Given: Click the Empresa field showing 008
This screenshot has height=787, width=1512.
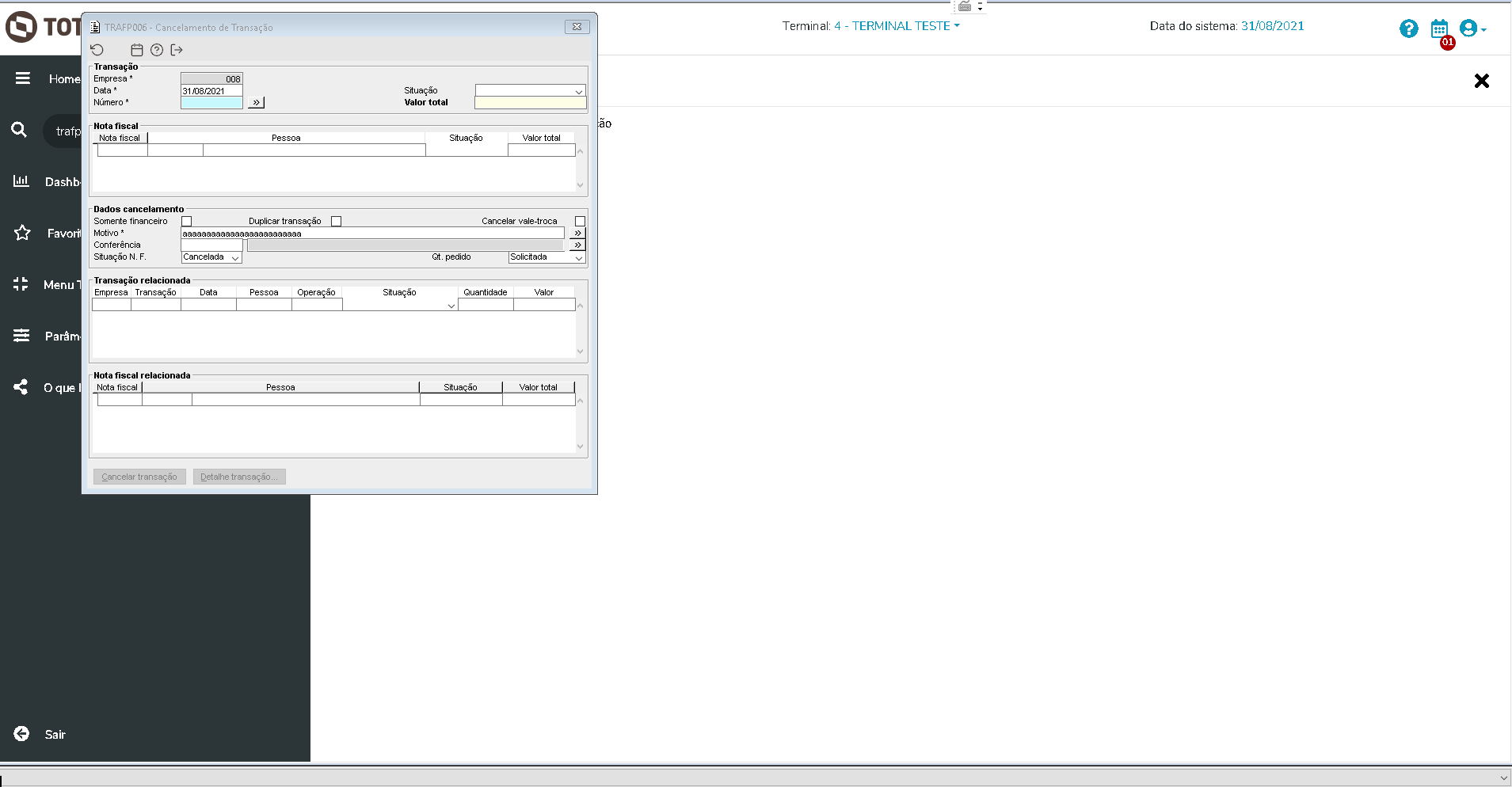Looking at the screenshot, I should point(211,79).
